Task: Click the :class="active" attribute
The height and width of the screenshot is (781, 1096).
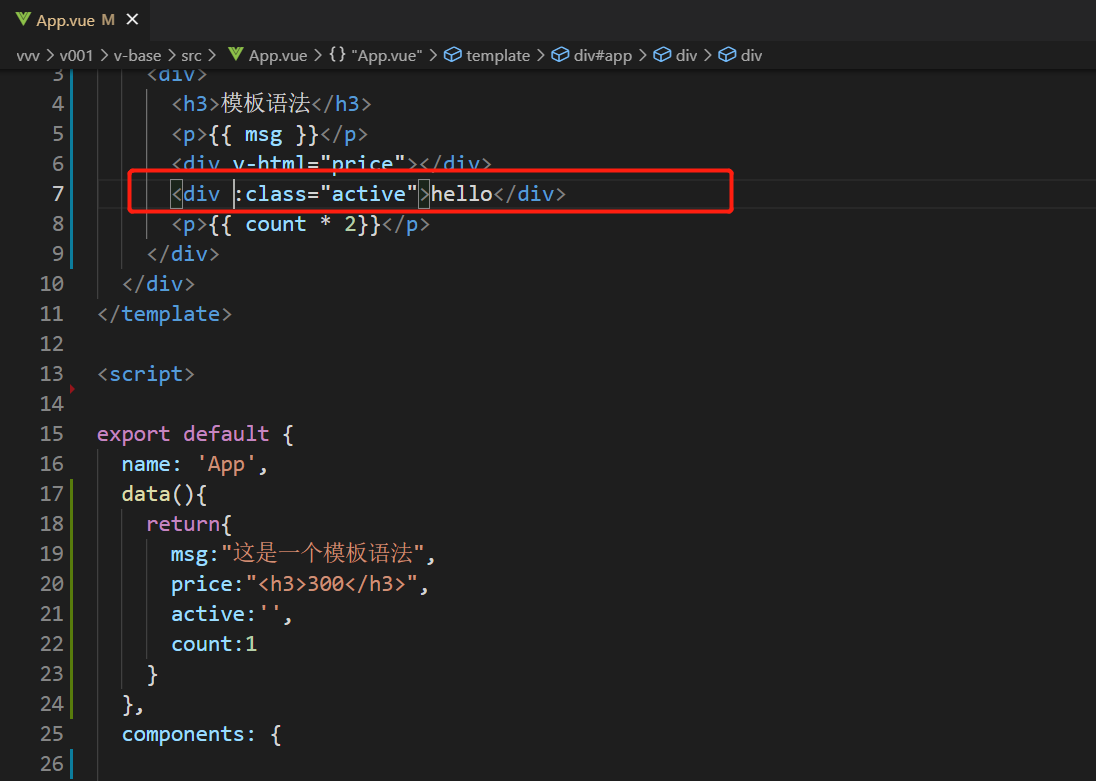Action: (325, 194)
